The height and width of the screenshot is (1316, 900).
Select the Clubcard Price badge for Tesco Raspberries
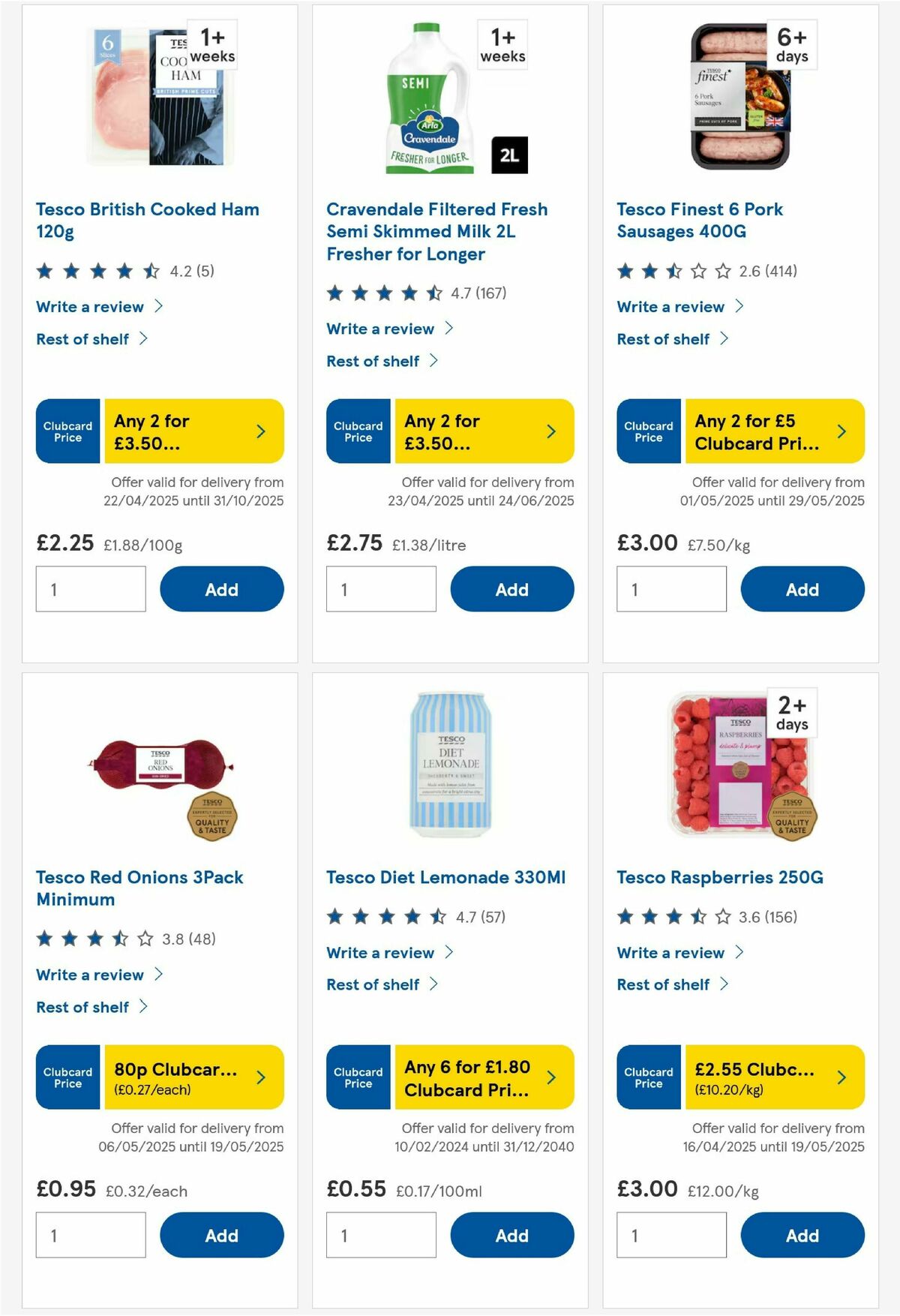[648, 1077]
